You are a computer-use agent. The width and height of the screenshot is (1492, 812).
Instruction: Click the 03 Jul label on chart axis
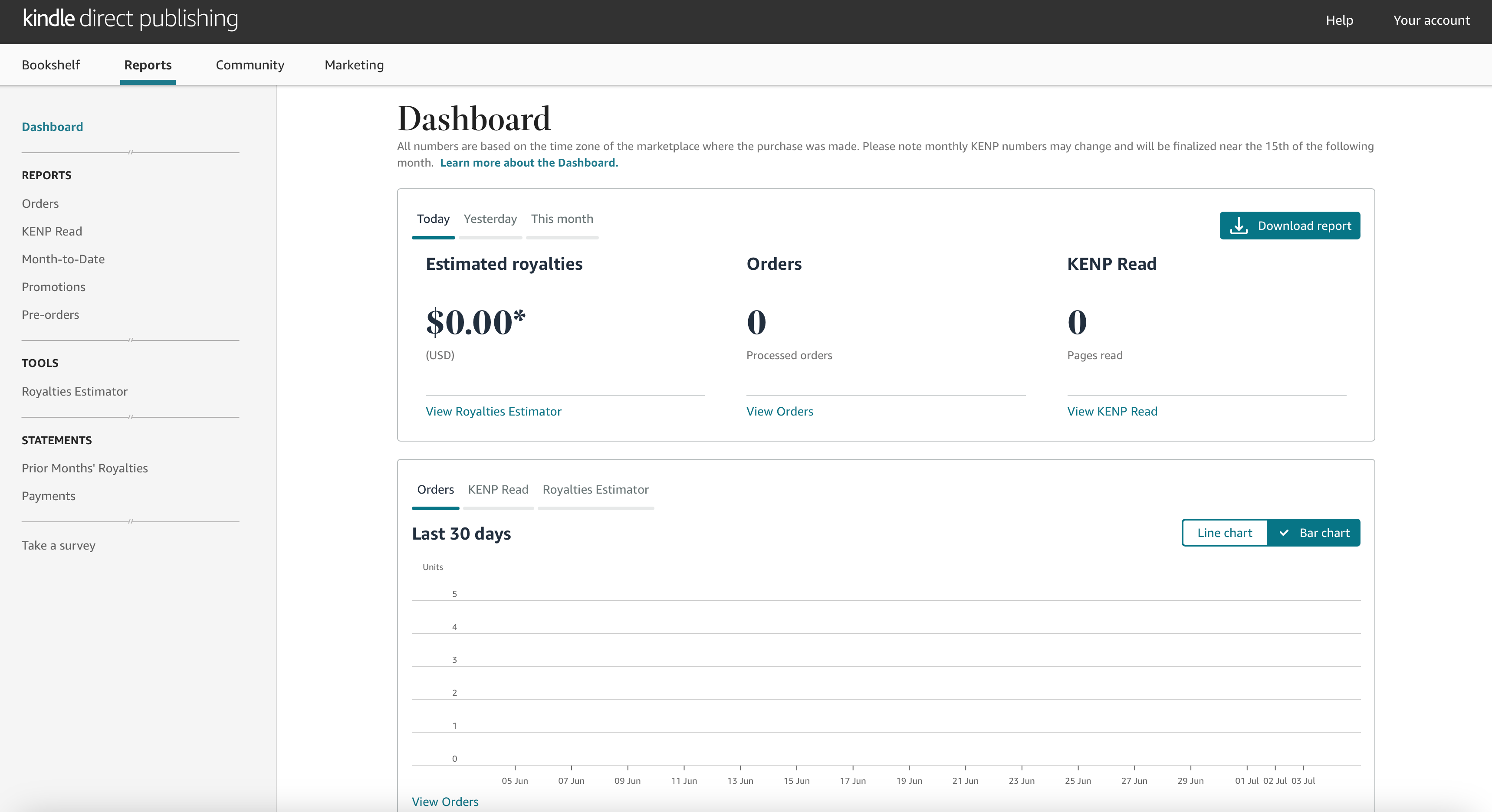[x=1303, y=781]
